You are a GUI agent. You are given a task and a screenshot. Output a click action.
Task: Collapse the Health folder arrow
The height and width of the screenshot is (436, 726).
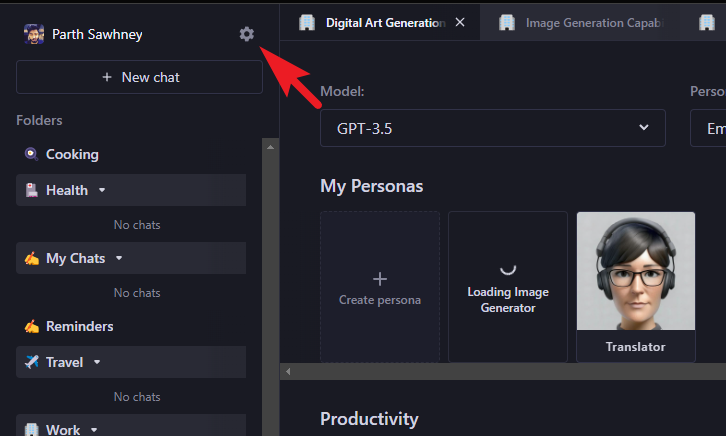tap(101, 190)
